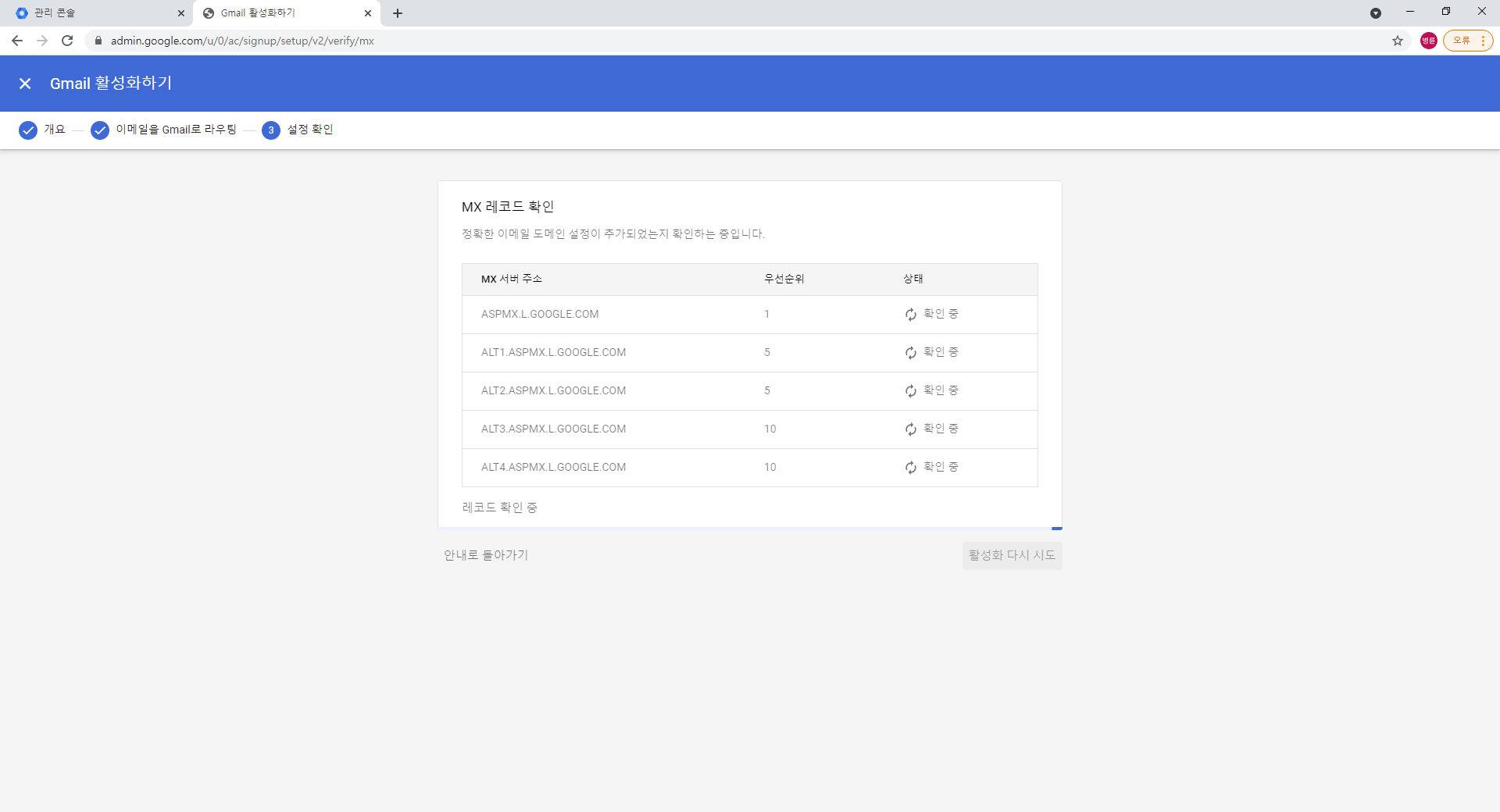Click priority 10 for ALT4.ASPMX
1500x812 pixels.
770,467
